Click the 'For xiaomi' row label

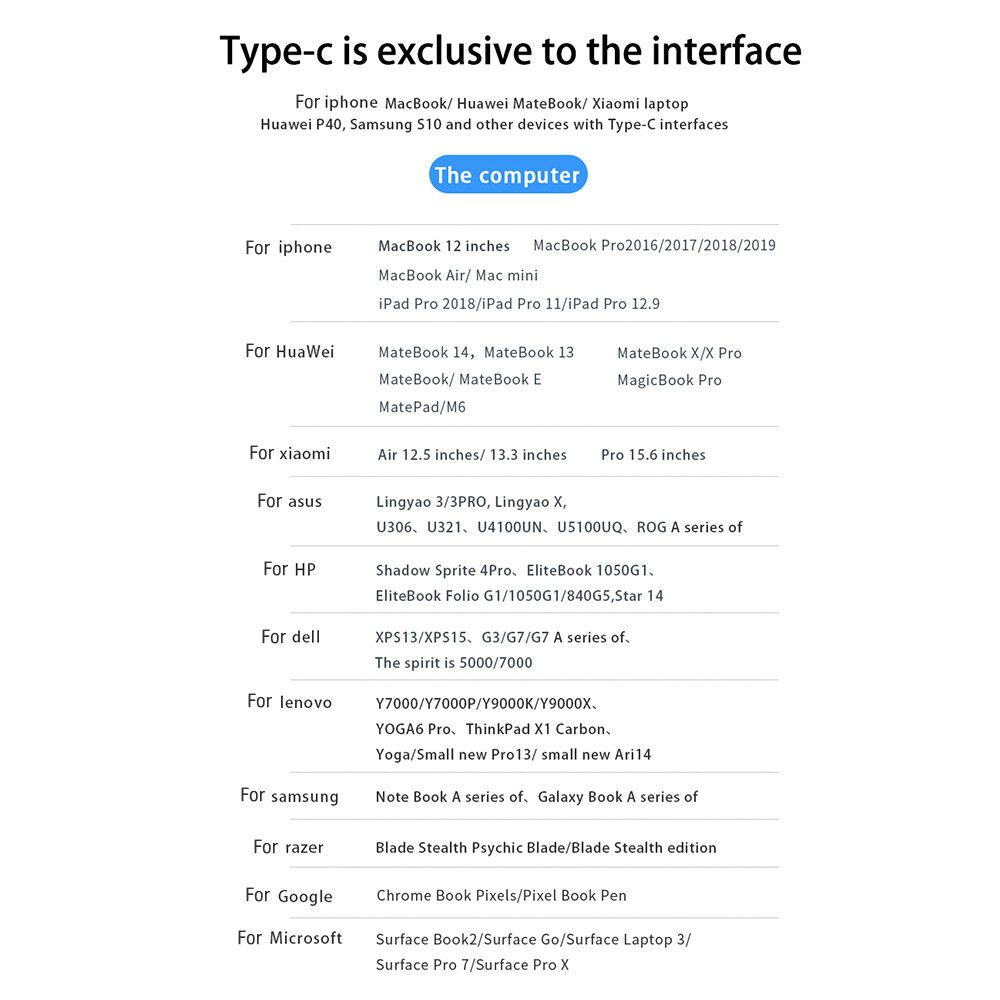[x=290, y=453]
